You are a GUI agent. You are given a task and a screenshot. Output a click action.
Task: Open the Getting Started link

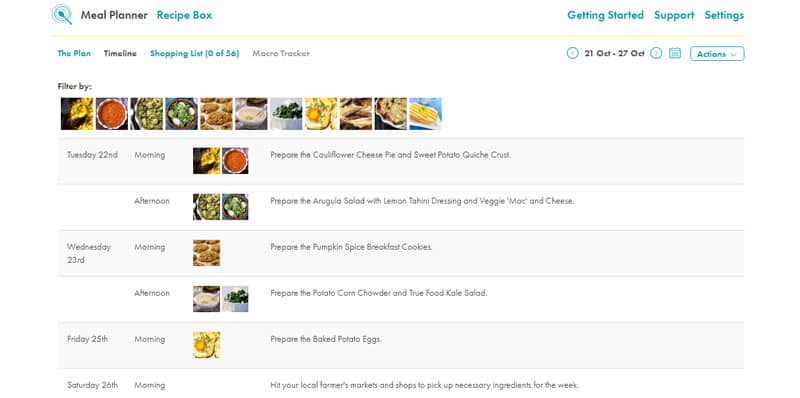pos(606,15)
